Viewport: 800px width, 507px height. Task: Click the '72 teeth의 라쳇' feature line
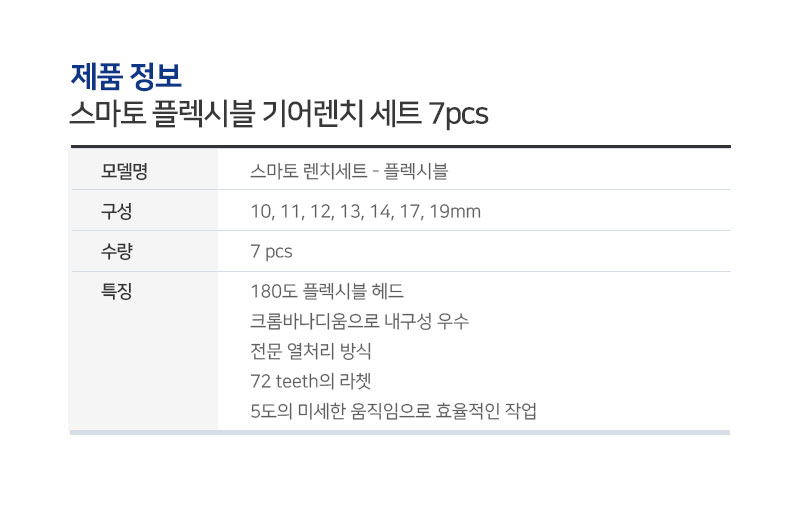click(x=311, y=381)
